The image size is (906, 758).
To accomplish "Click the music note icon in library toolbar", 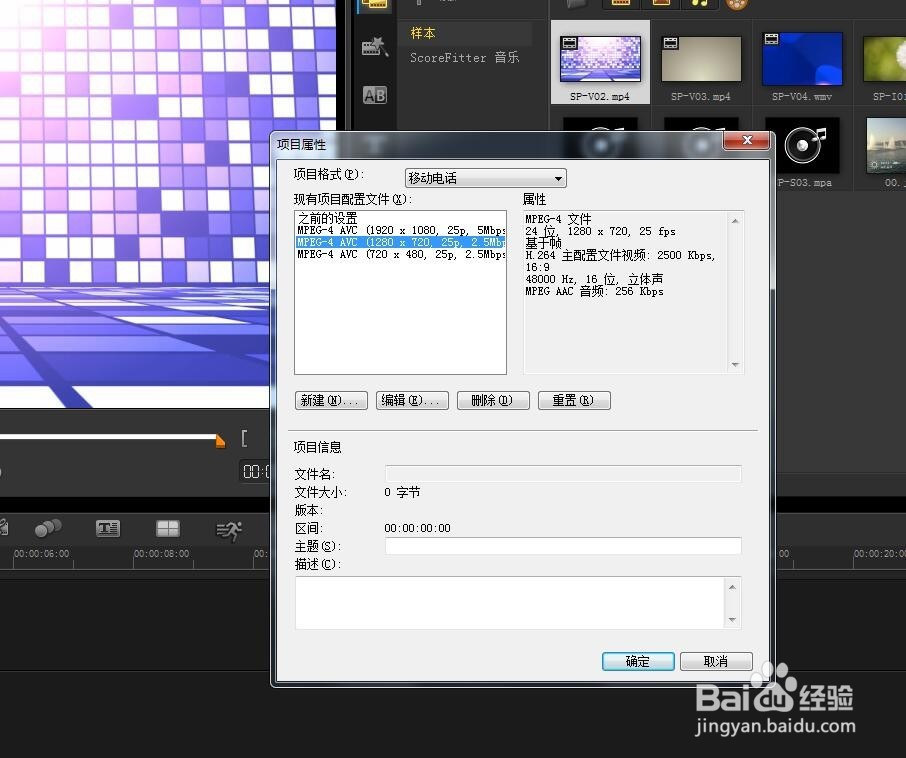I will point(698,4).
